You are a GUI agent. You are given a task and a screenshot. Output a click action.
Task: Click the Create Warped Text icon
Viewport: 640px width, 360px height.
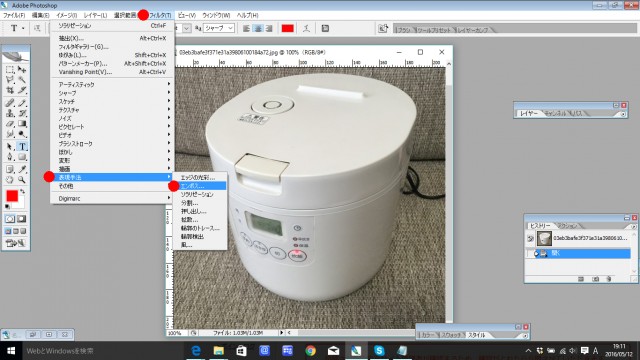(x=307, y=28)
